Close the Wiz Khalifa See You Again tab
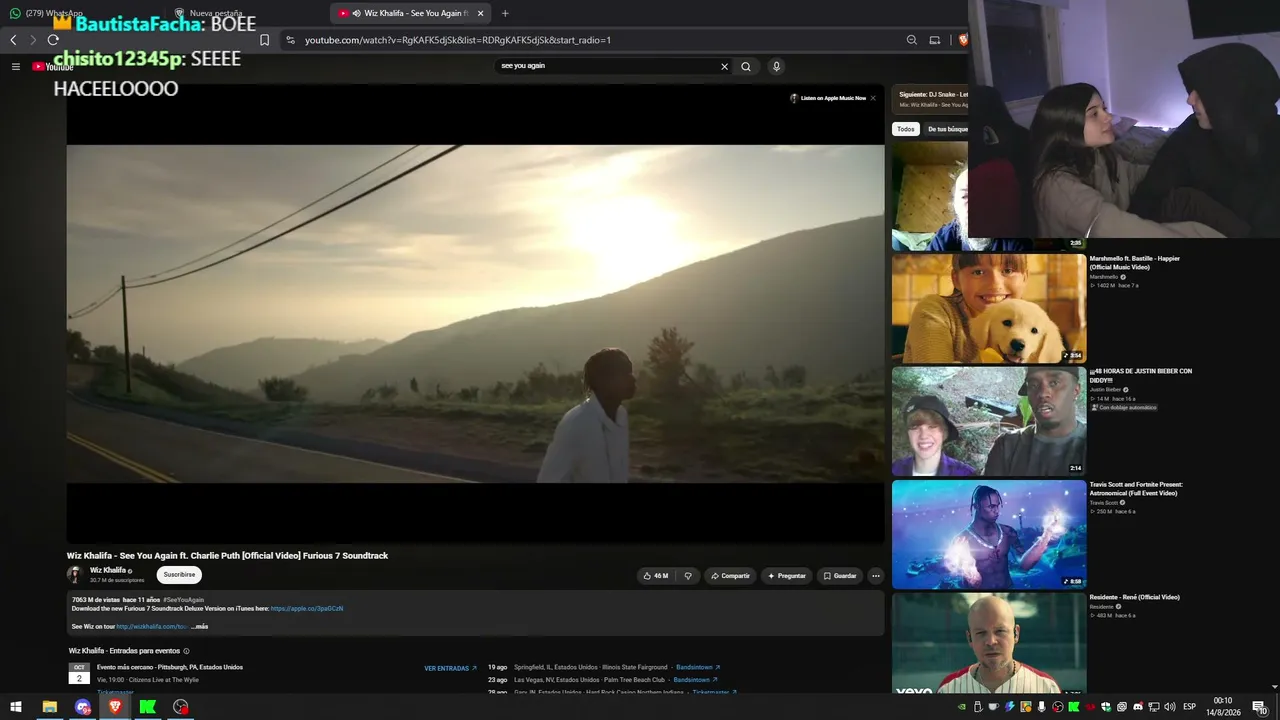The height and width of the screenshot is (720, 1280). (481, 13)
